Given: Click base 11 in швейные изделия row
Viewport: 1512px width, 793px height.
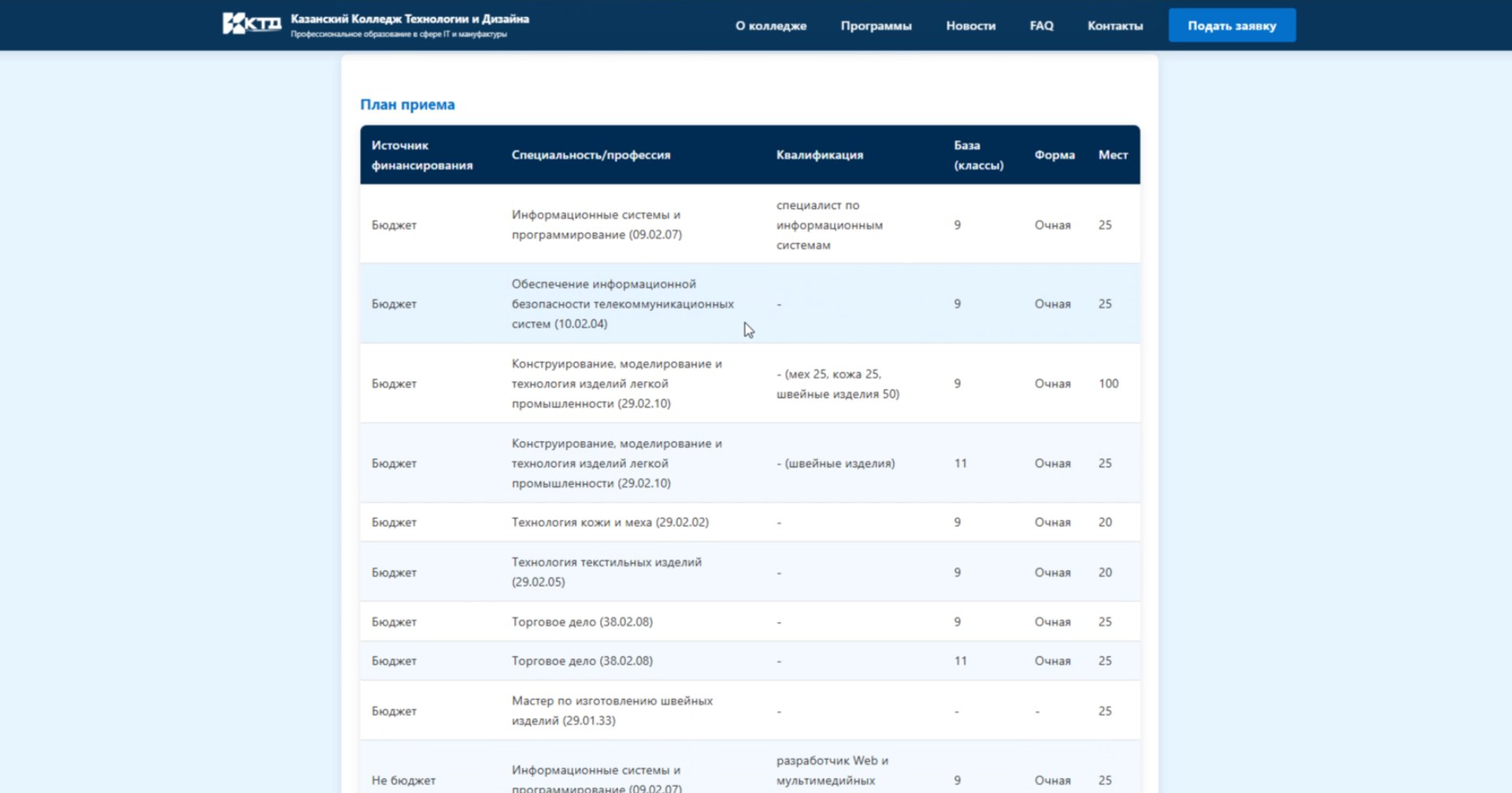Looking at the screenshot, I should (960, 463).
